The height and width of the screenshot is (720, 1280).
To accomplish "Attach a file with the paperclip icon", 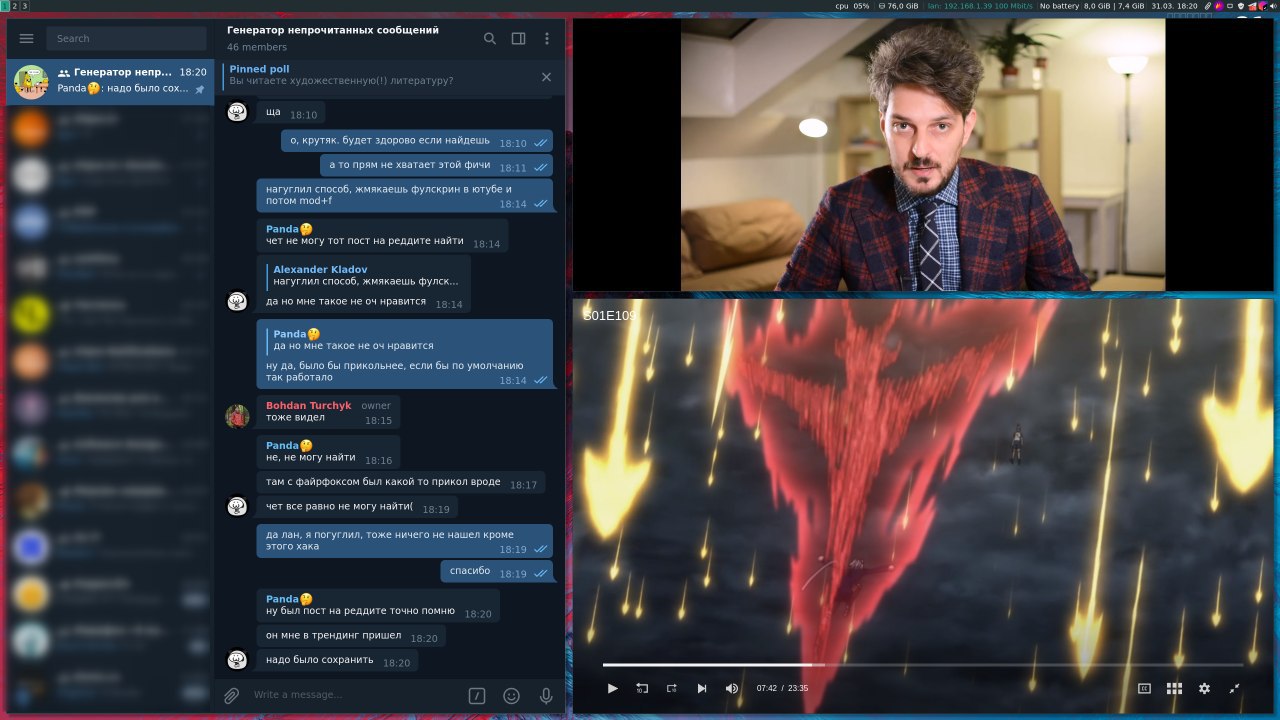I will [x=232, y=695].
